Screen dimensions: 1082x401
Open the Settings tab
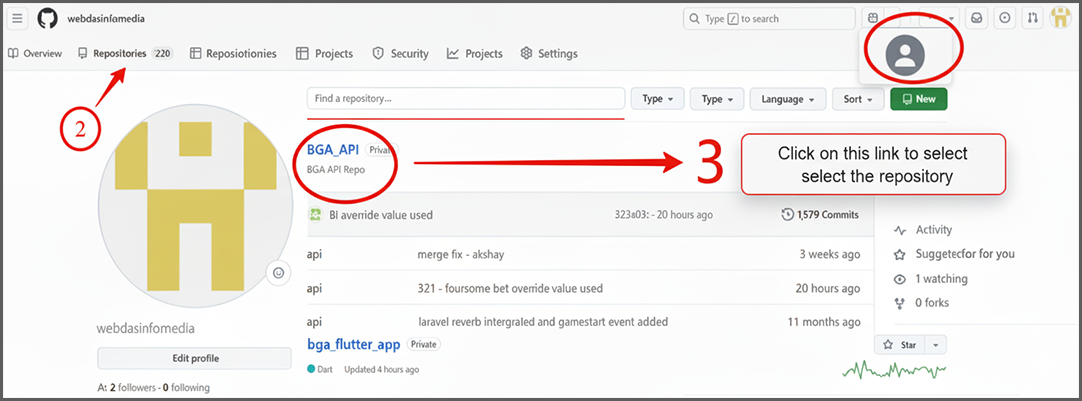(x=549, y=54)
